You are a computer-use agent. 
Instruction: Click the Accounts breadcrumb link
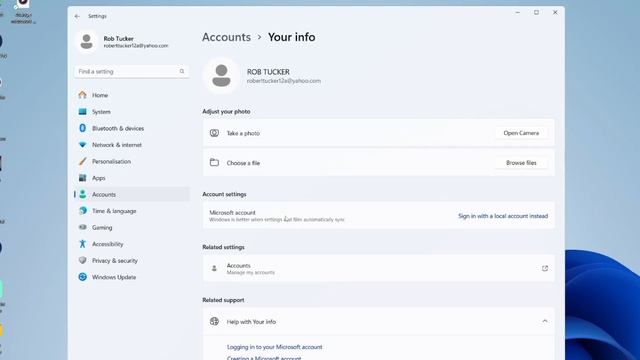227,37
